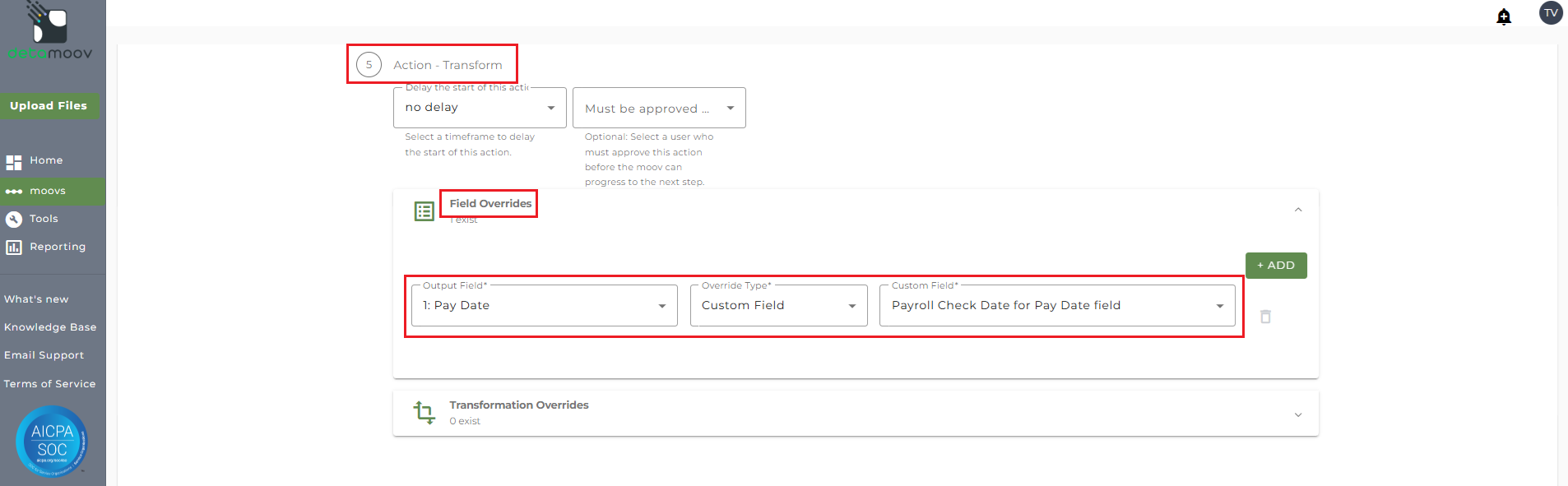Click the datamoov logo
This screenshot has height=486, width=1568.
[50, 33]
